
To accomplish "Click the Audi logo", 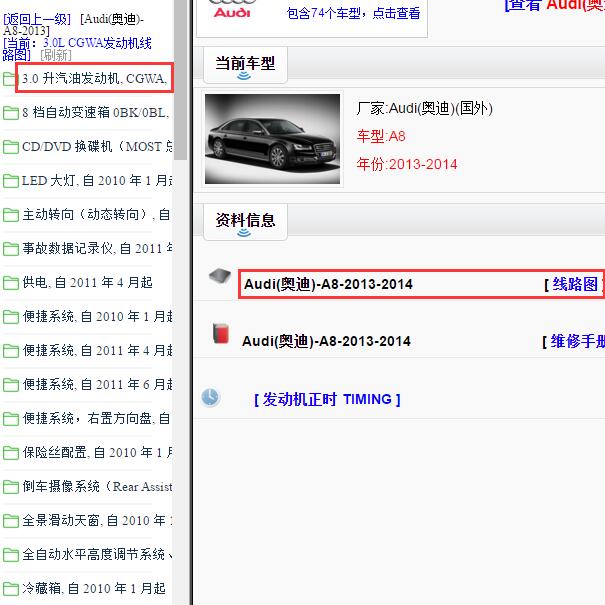I will pos(232,8).
